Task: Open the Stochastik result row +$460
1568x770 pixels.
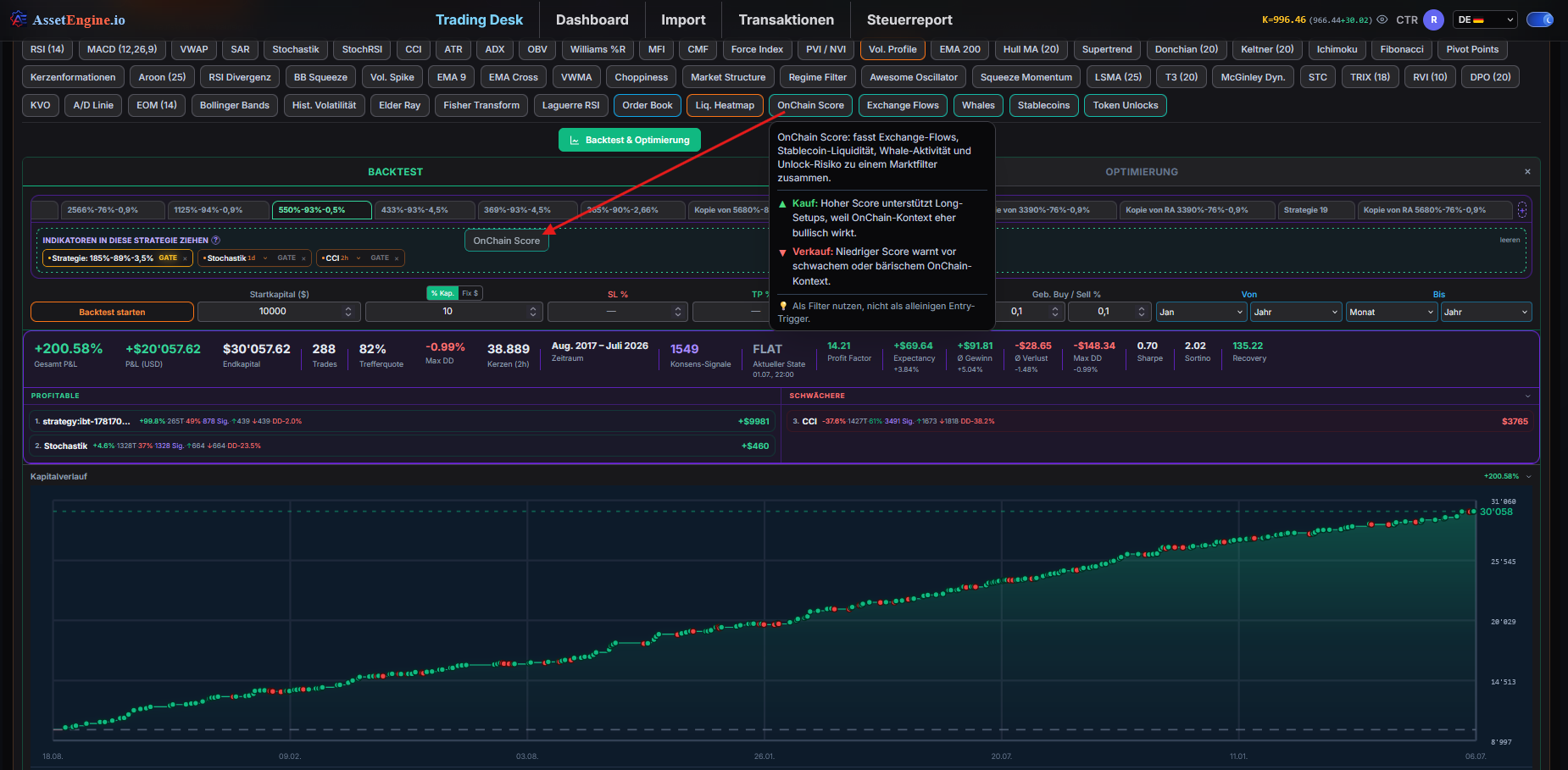Action: (402, 446)
